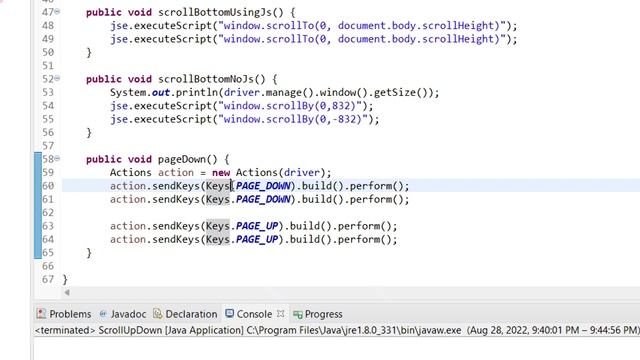Click the horizontal scrollbar left arrow
The image size is (640, 360).
pyautogui.click(x=67, y=292)
